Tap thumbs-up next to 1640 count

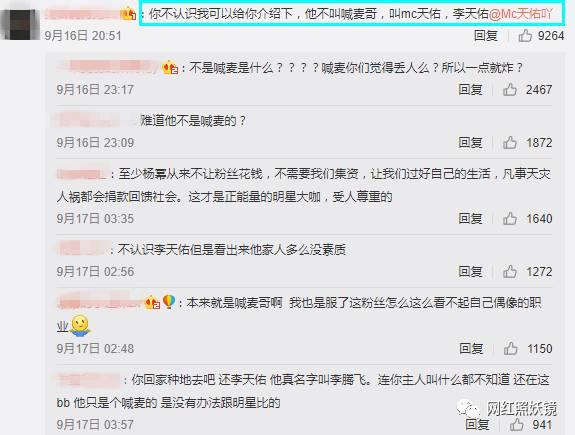pos(510,219)
